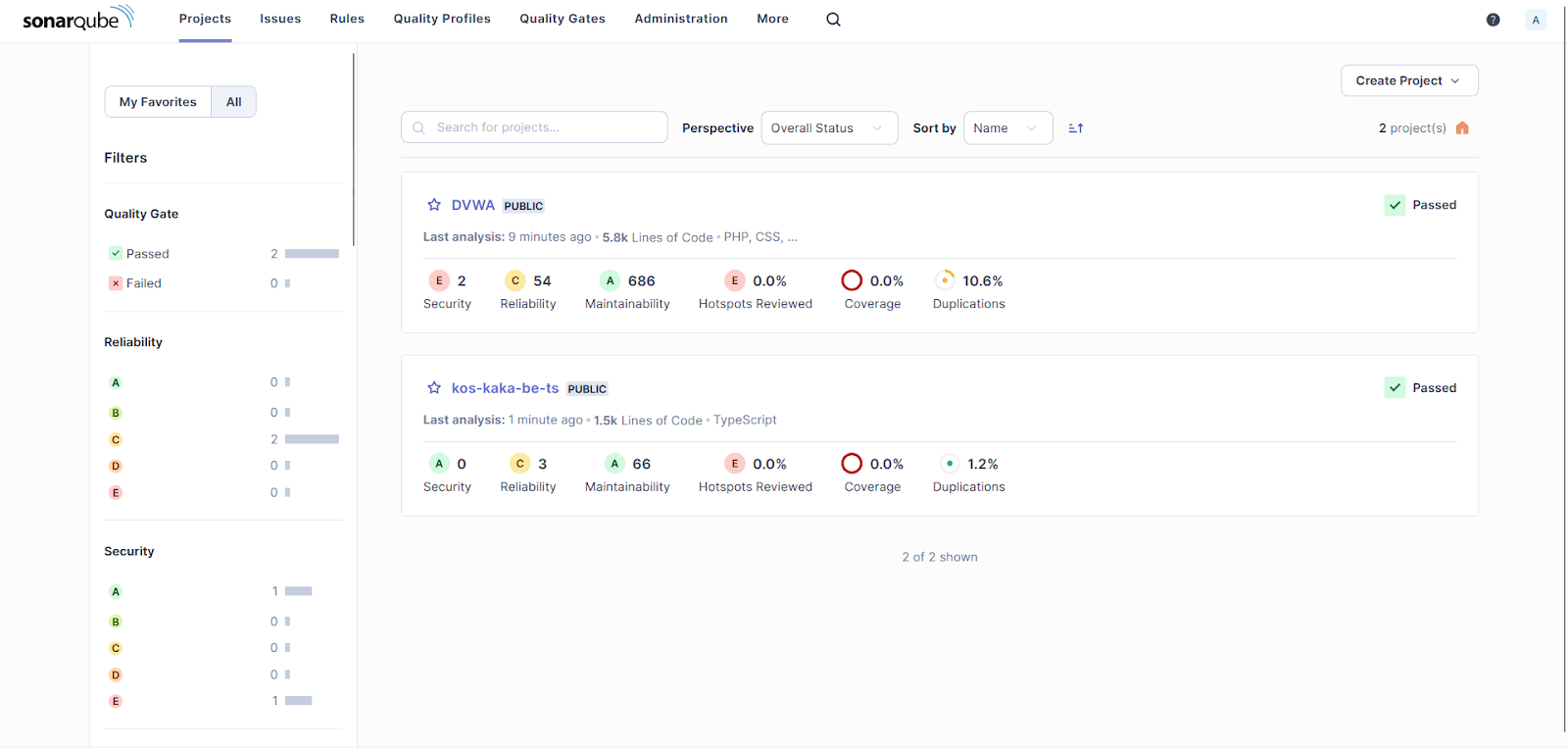Expand the Create Project dropdown
Viewport: 1568px width, 750px height.
point(1408,81)
